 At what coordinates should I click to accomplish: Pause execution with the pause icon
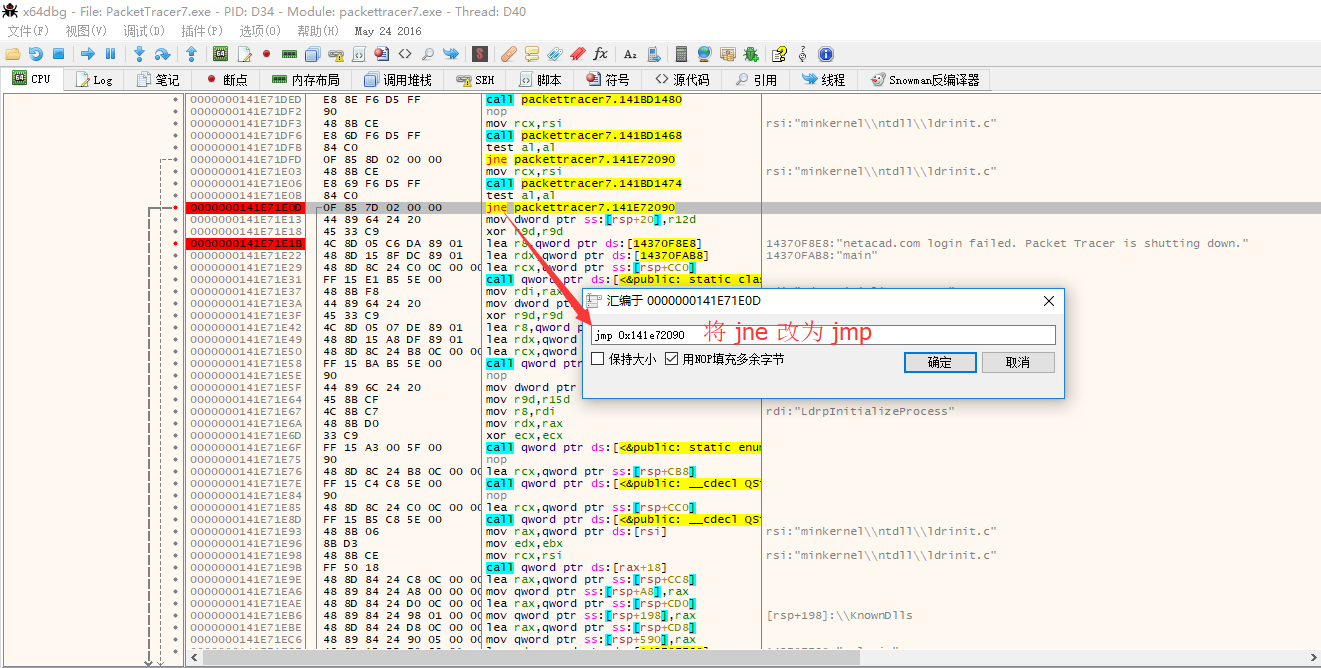click(x=110, y=54)
